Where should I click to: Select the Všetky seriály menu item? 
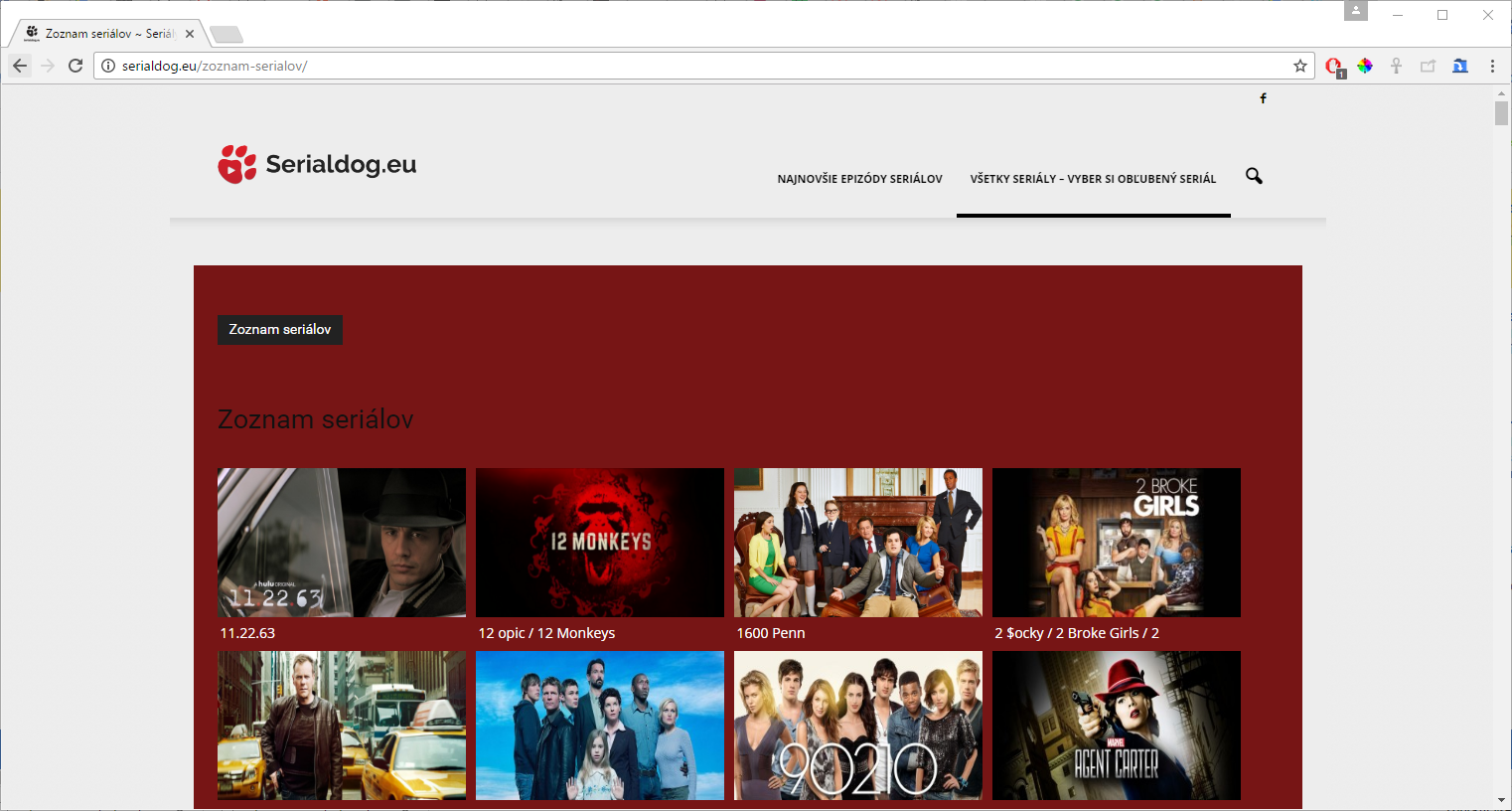tap(1093, 179)
